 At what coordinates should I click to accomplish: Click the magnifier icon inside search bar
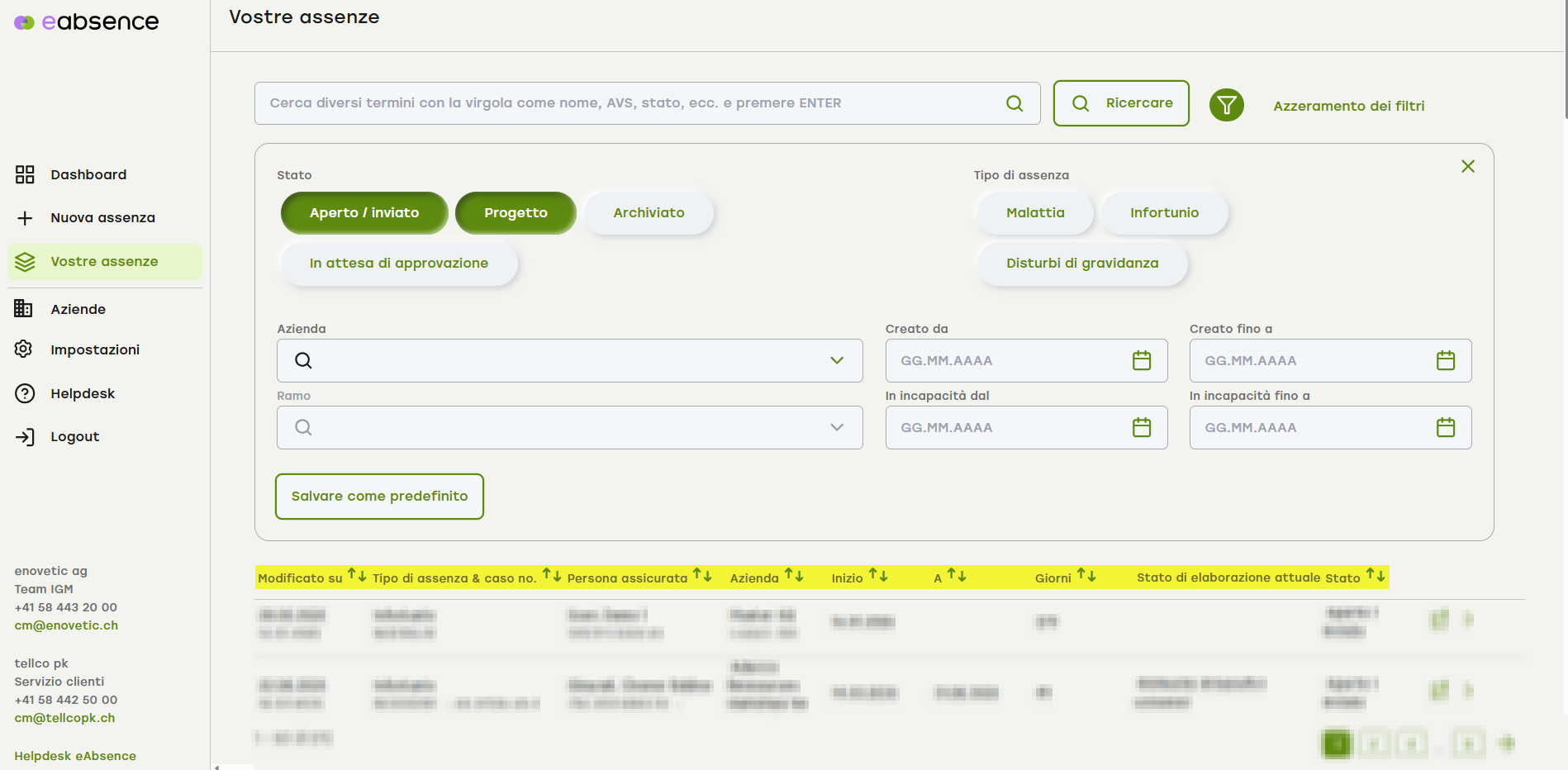[x=1014, y=103]
